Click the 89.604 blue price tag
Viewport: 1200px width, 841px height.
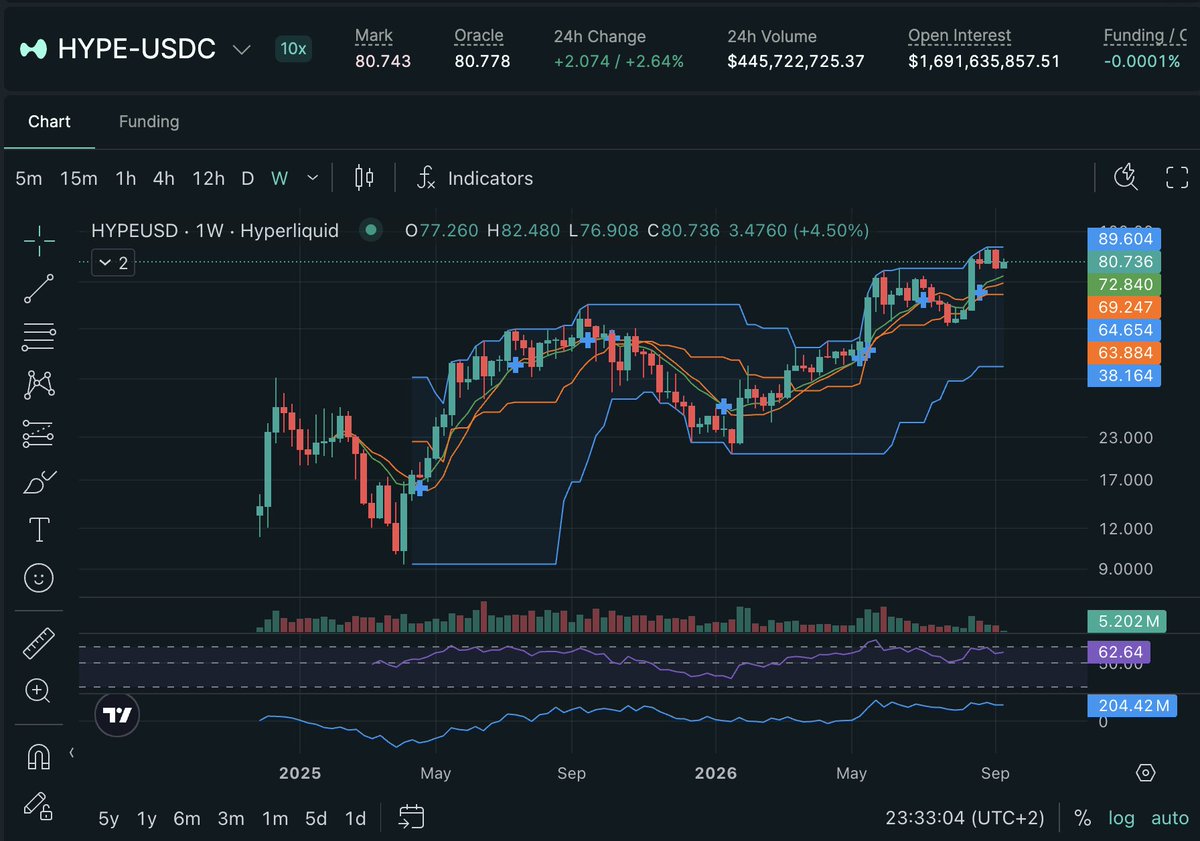(x=1124, y=238)
